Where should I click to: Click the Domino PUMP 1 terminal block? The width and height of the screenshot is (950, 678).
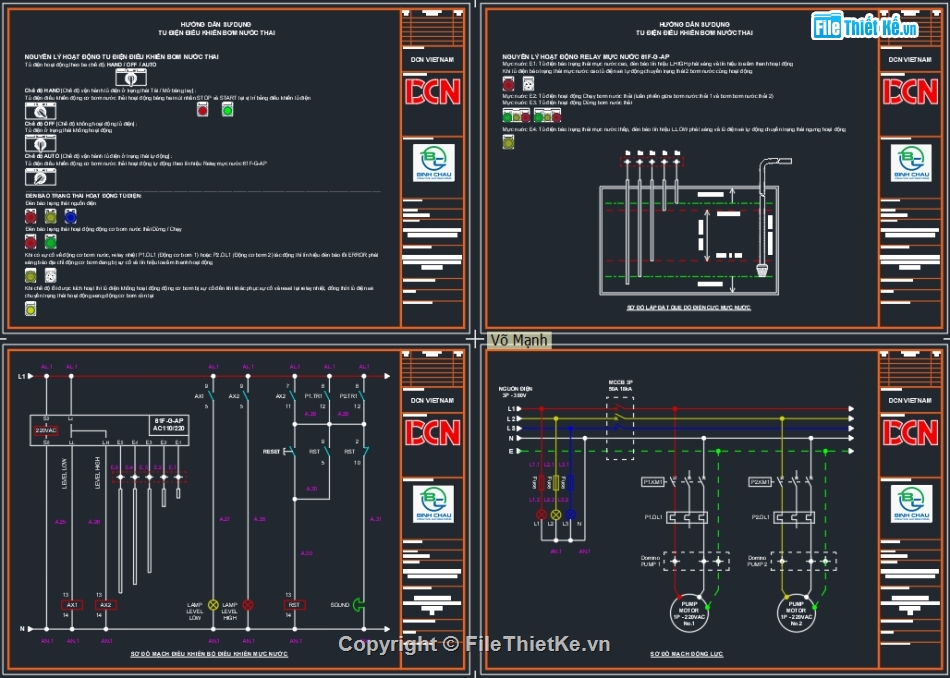696,561
